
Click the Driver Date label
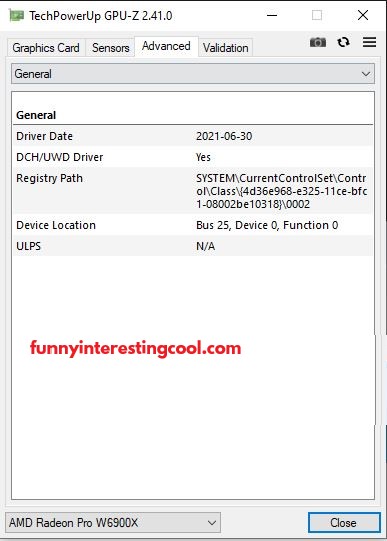point(44,136)
